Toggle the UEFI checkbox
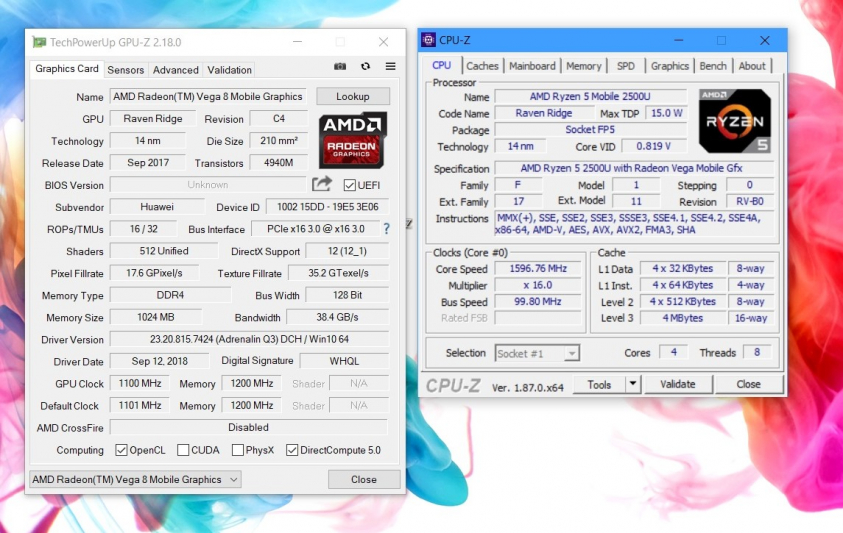Screen dimensions: 843x533 [x=350, y=185]
